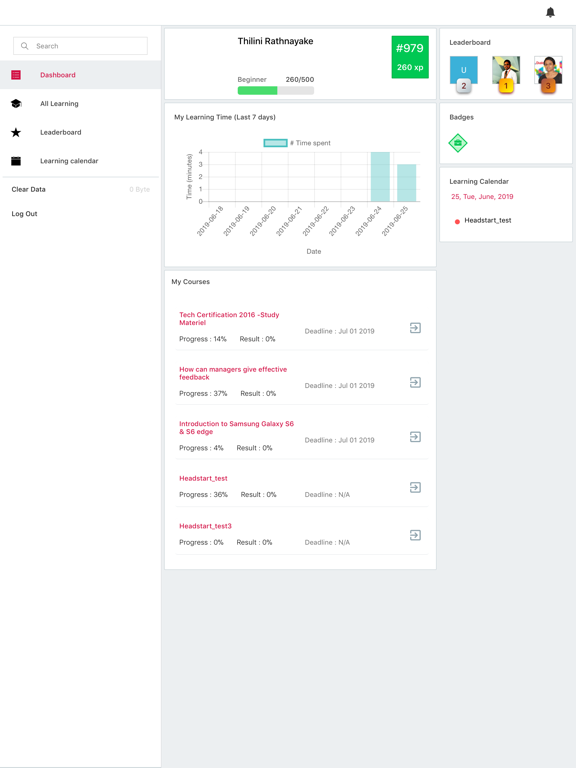
Task: Click the Search input field
Action: coord(80,46)
